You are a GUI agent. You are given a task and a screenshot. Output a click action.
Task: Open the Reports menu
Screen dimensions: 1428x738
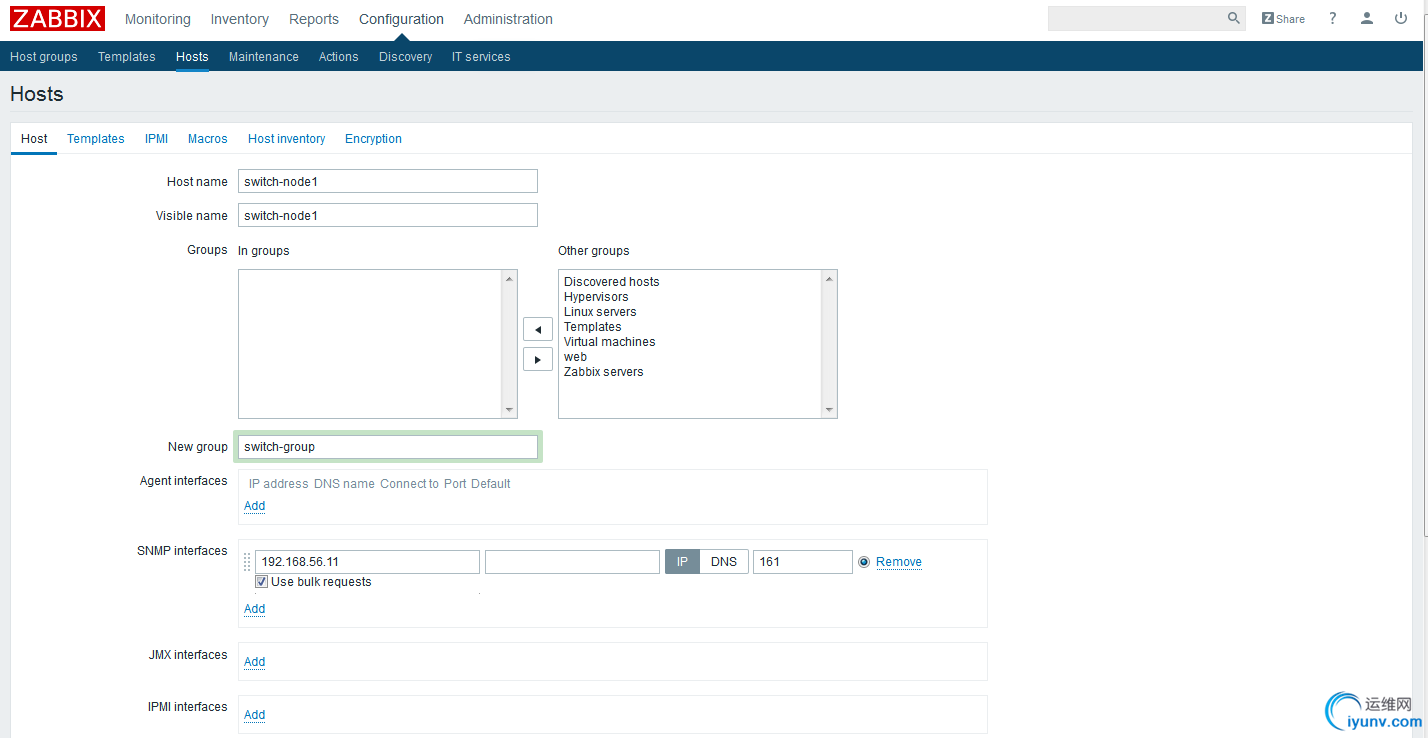point(314,19)
